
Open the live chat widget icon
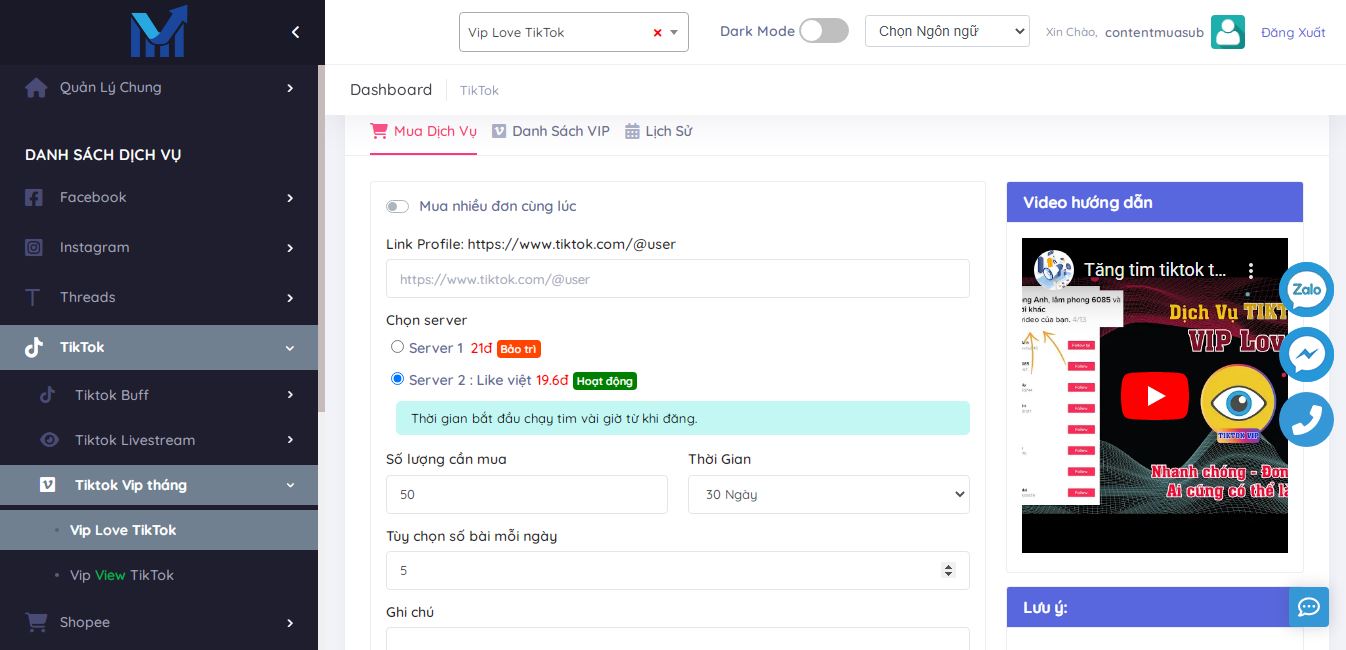(1309, 607)
